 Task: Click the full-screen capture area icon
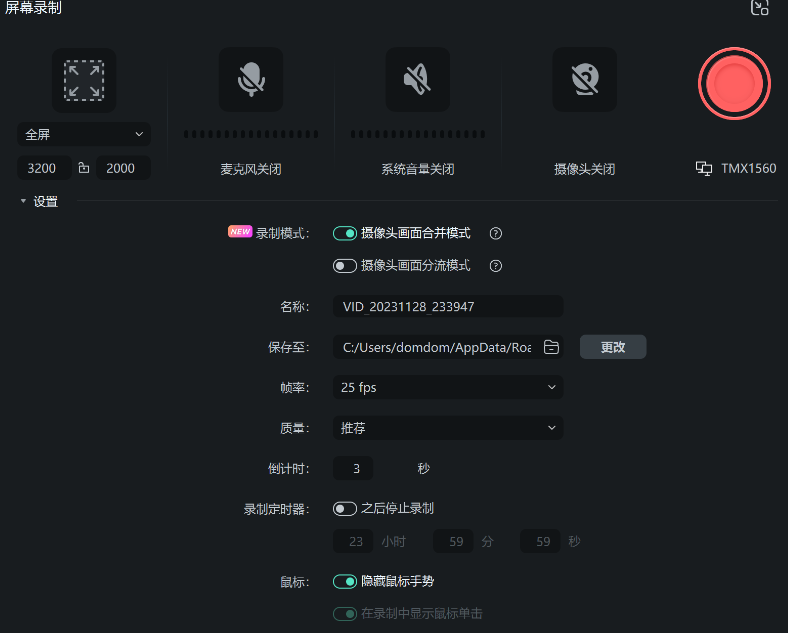click(x=84, y=80)
